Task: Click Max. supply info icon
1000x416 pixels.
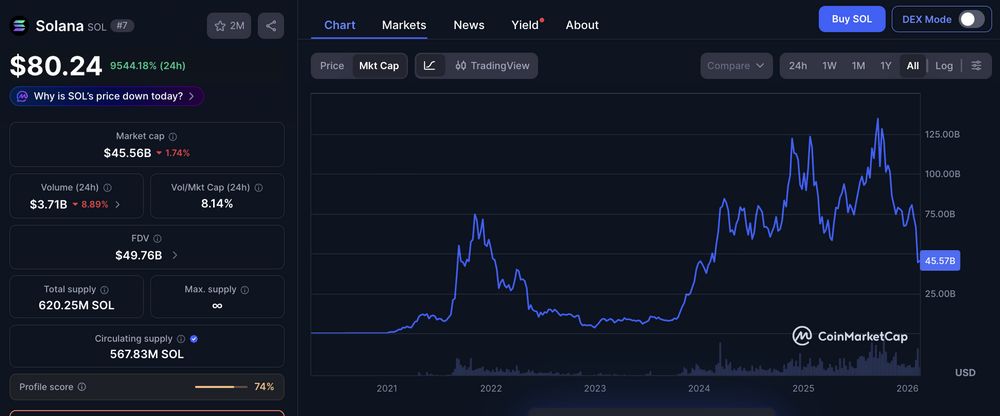Action: pos(245,290)
